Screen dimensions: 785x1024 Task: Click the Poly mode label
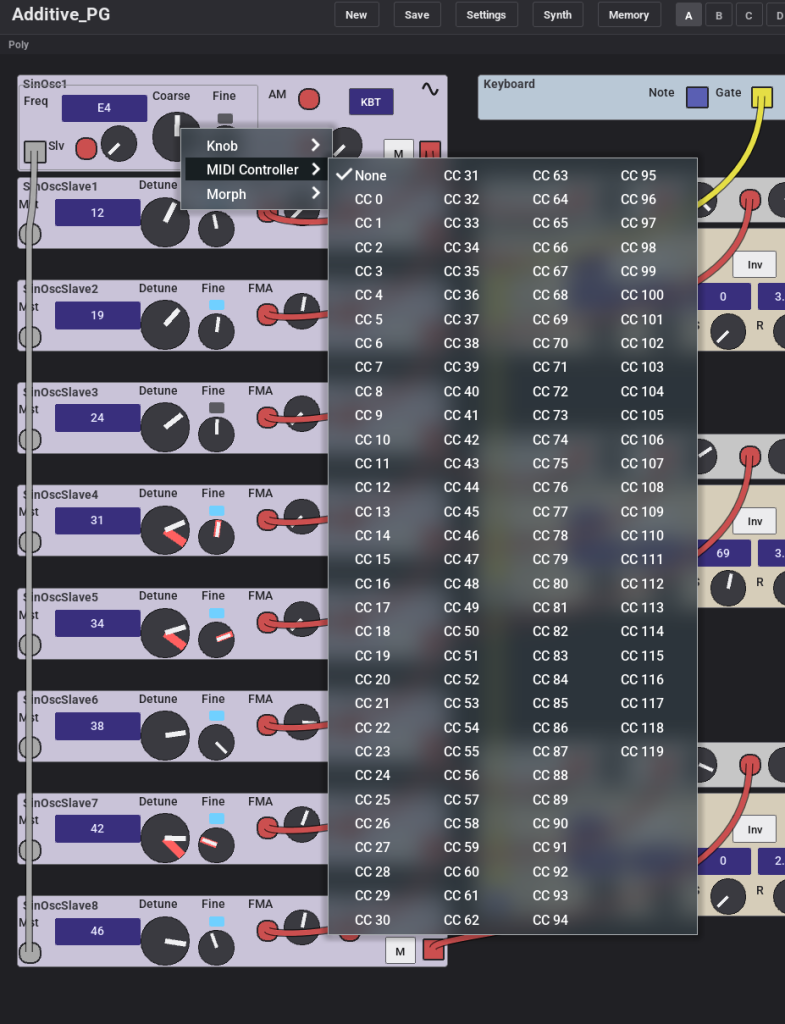coord(18,44)
